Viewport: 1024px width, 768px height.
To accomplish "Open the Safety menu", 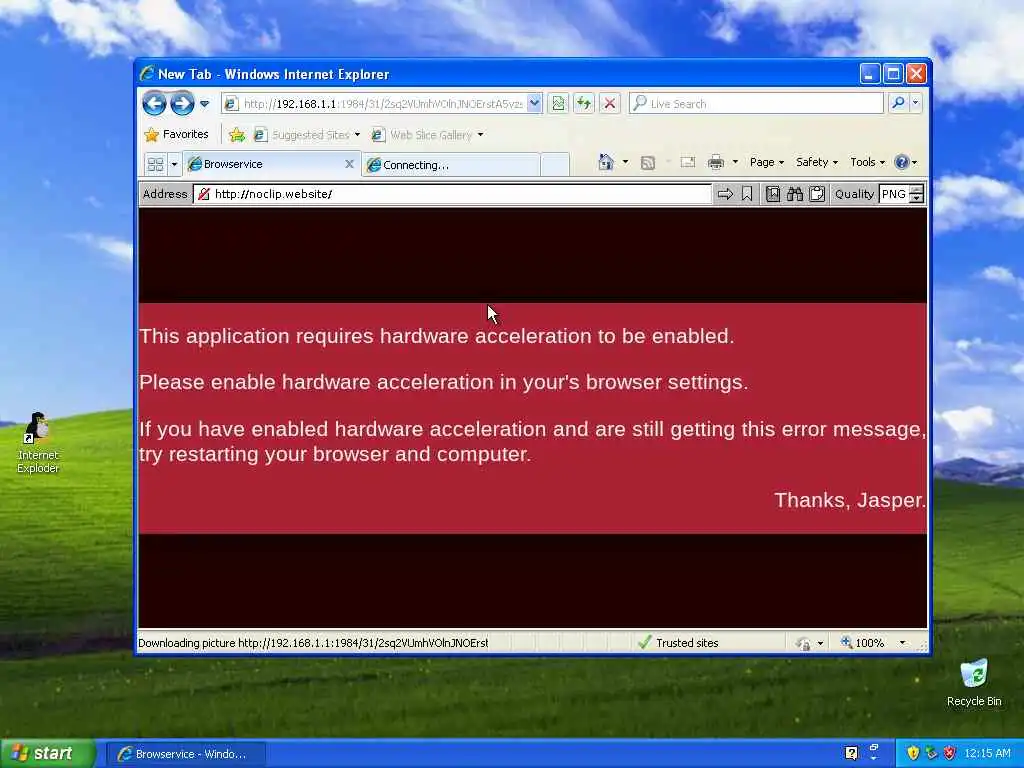I will pos(816,162).
